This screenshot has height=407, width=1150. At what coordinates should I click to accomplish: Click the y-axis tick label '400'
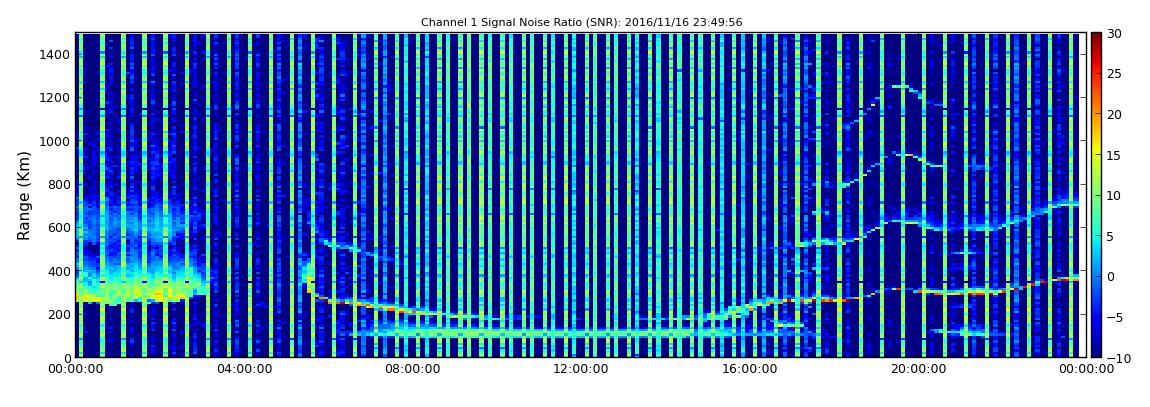59,271
